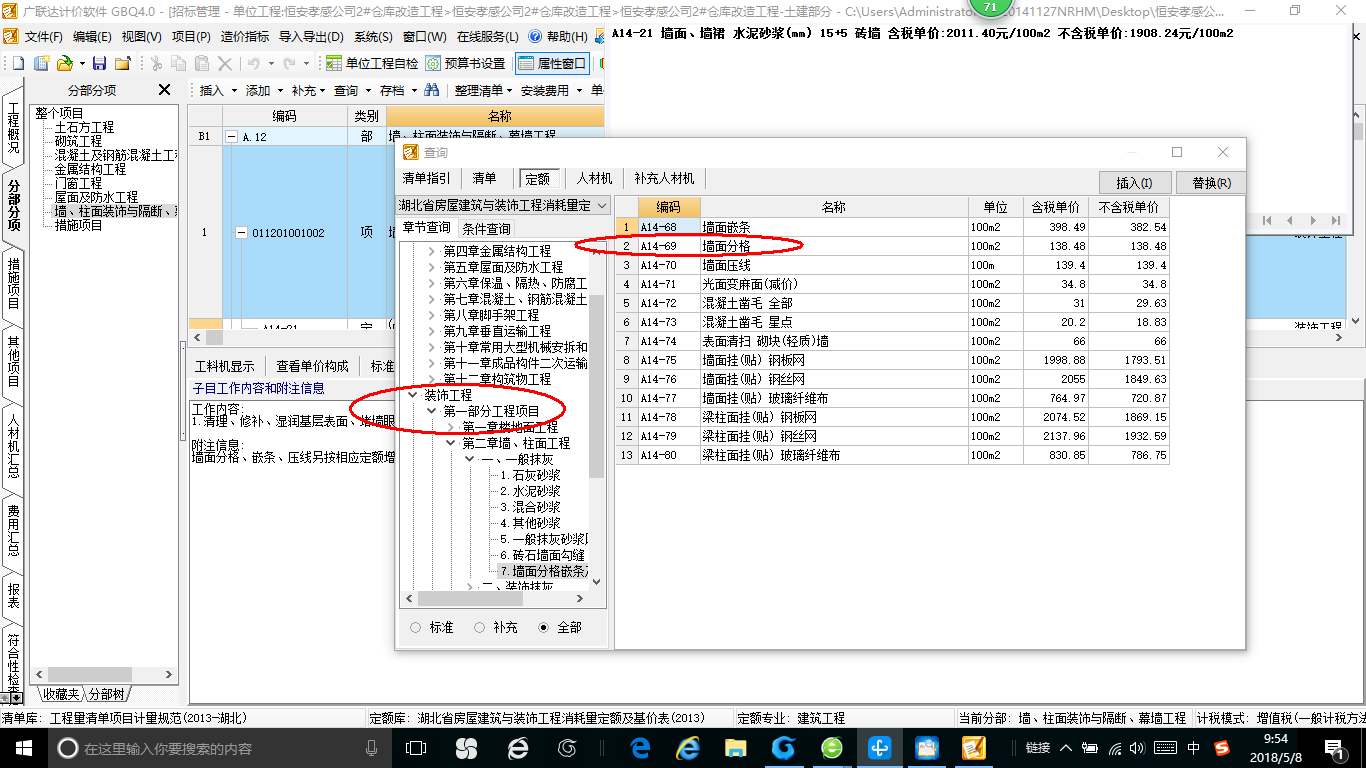Expand 第四章金属结构工程 tree node
This screenshot has height=768, width=1366.
[x=432, y=251]
